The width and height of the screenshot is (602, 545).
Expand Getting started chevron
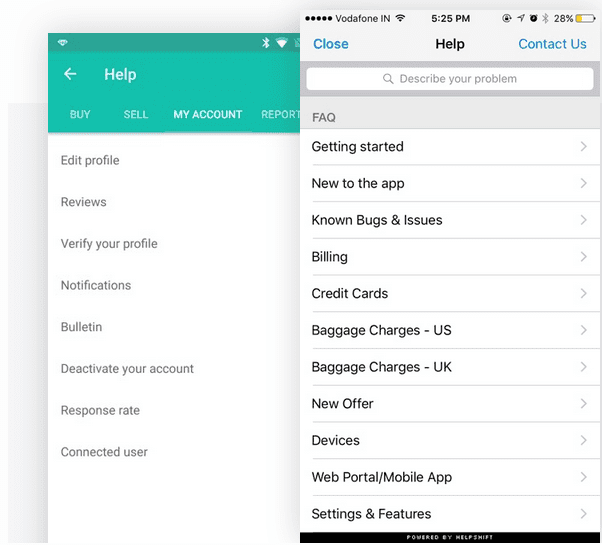pyautogui.click(x=583, y=147)
